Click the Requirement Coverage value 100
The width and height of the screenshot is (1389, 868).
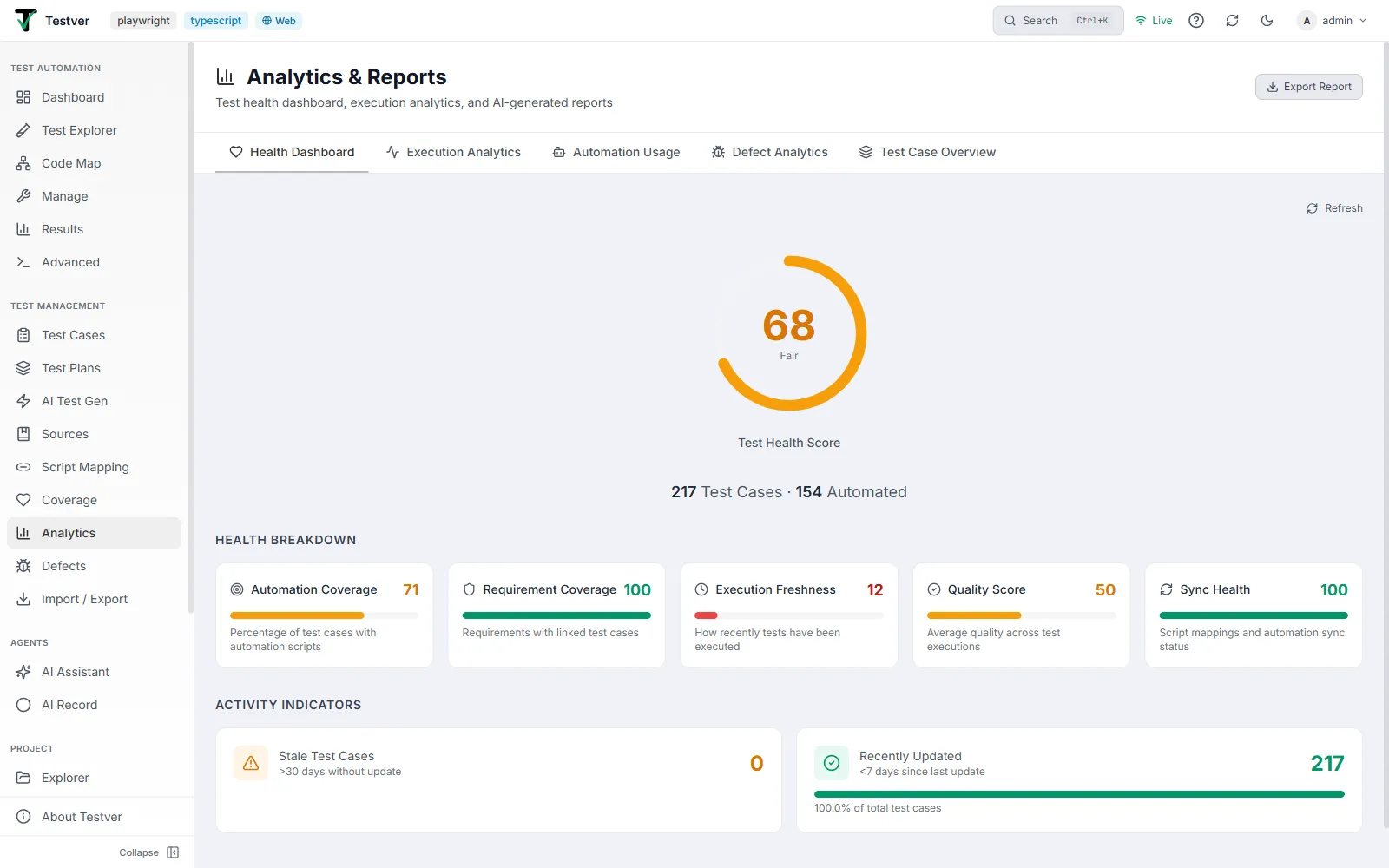coord(637,590)
